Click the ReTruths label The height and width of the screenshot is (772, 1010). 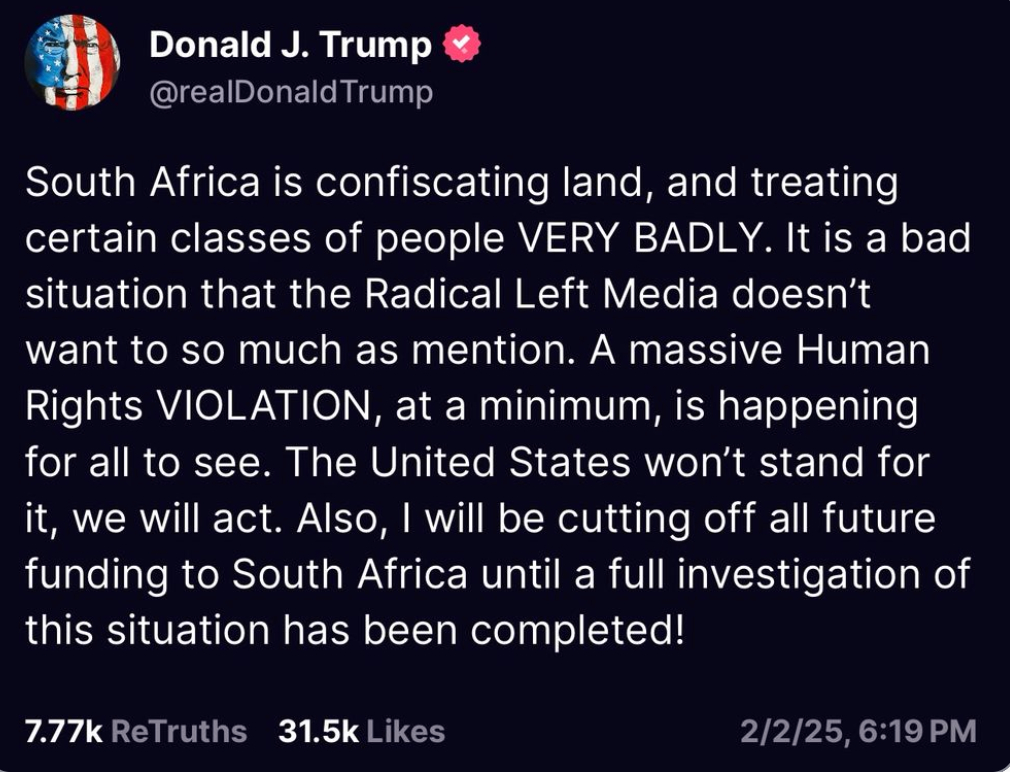pos(178,731)
